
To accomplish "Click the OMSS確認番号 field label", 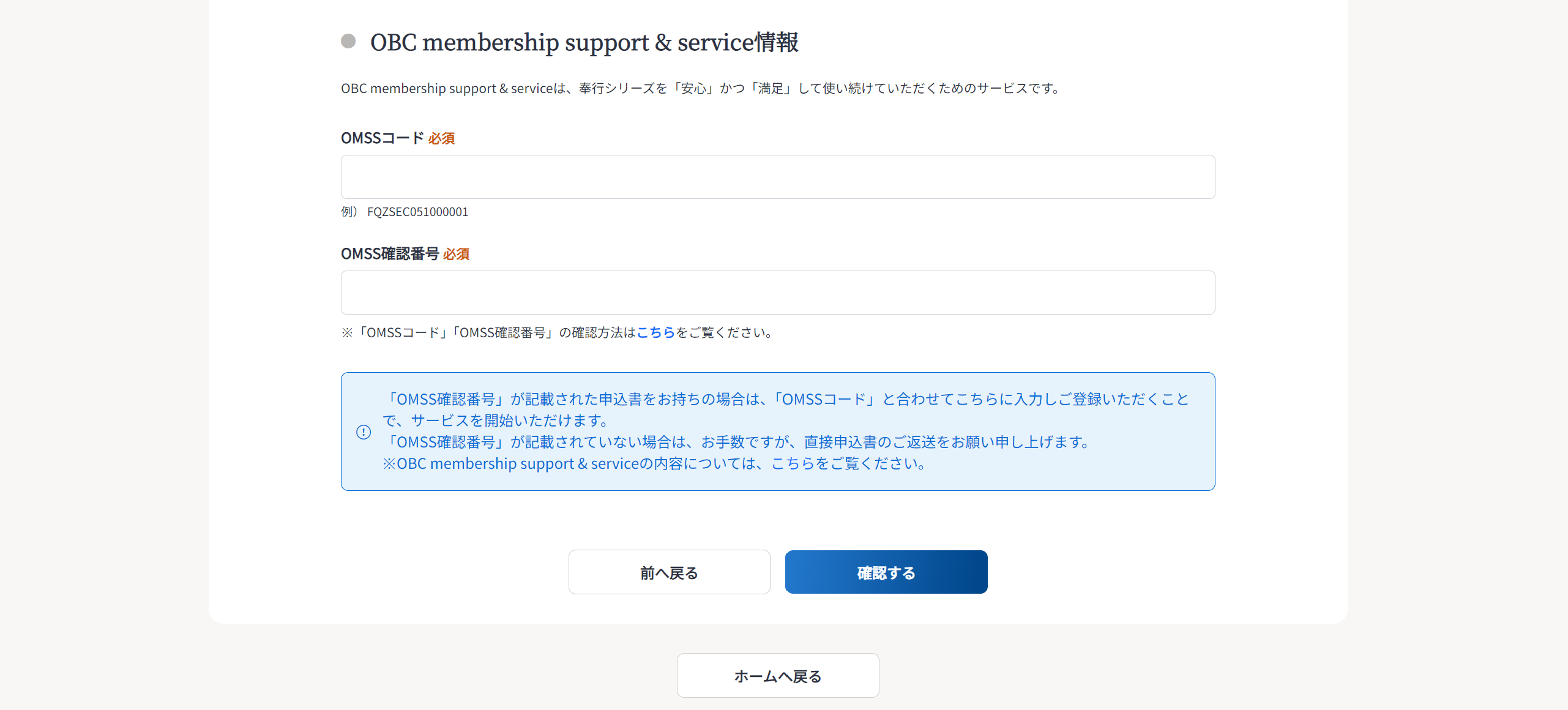I will click(x=390, y=254).
